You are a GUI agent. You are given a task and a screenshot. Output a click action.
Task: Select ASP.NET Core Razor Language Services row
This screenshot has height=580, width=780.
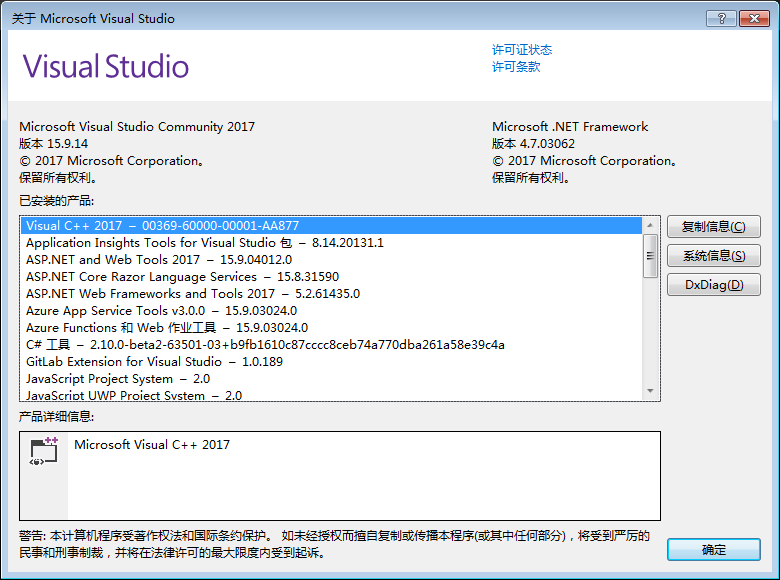pyautogui.click(x=331, y=277)
